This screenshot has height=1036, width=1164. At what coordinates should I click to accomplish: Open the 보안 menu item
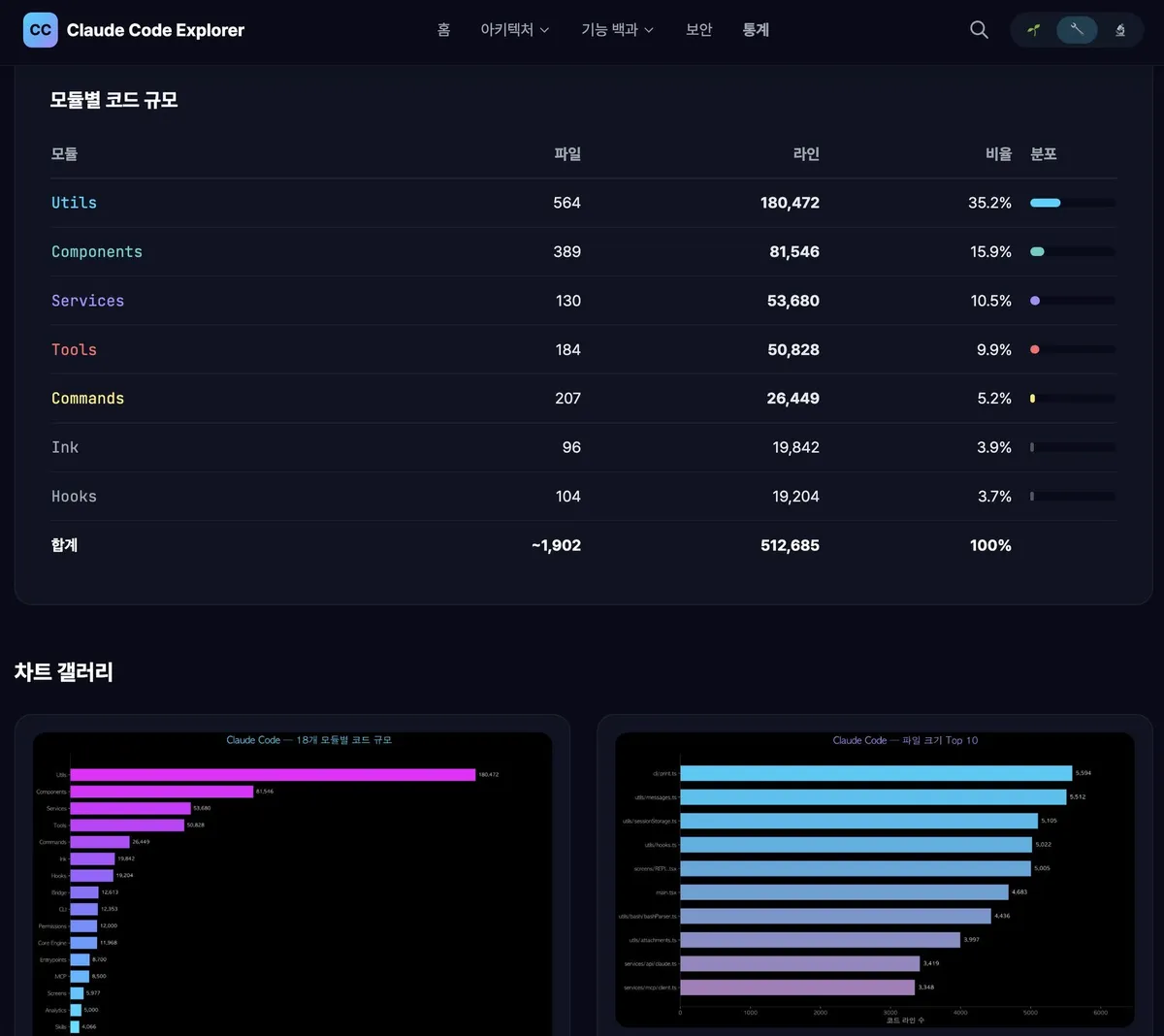698,30
